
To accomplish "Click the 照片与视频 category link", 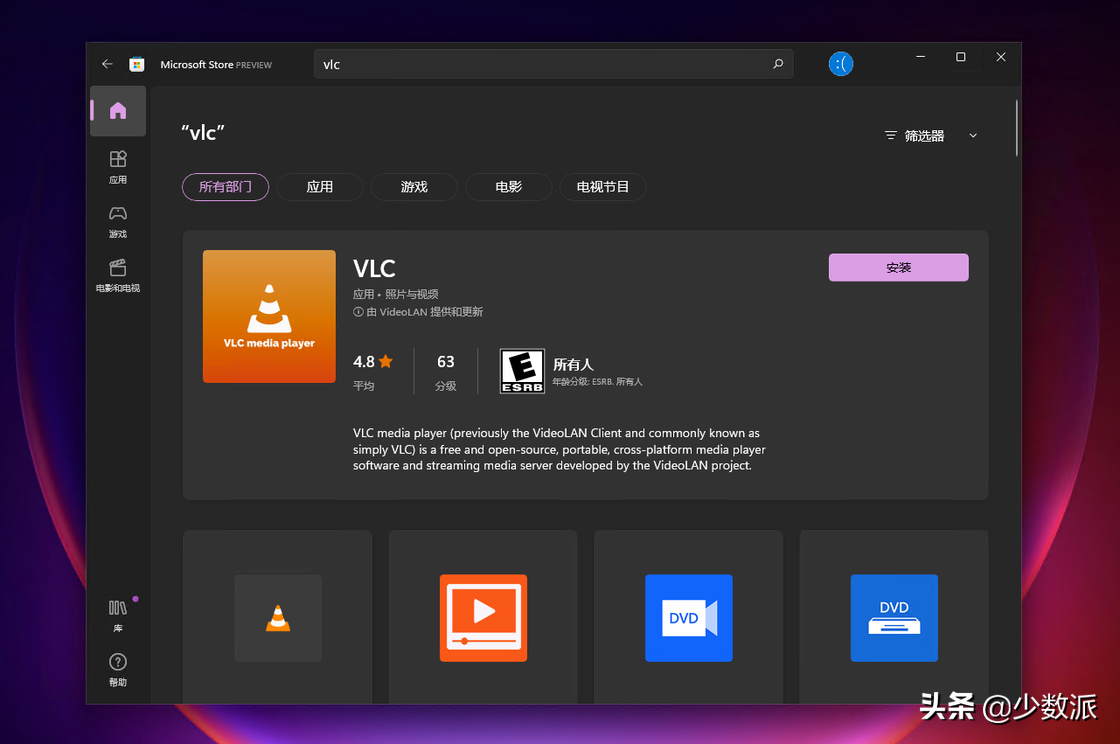I will point(411,294).
